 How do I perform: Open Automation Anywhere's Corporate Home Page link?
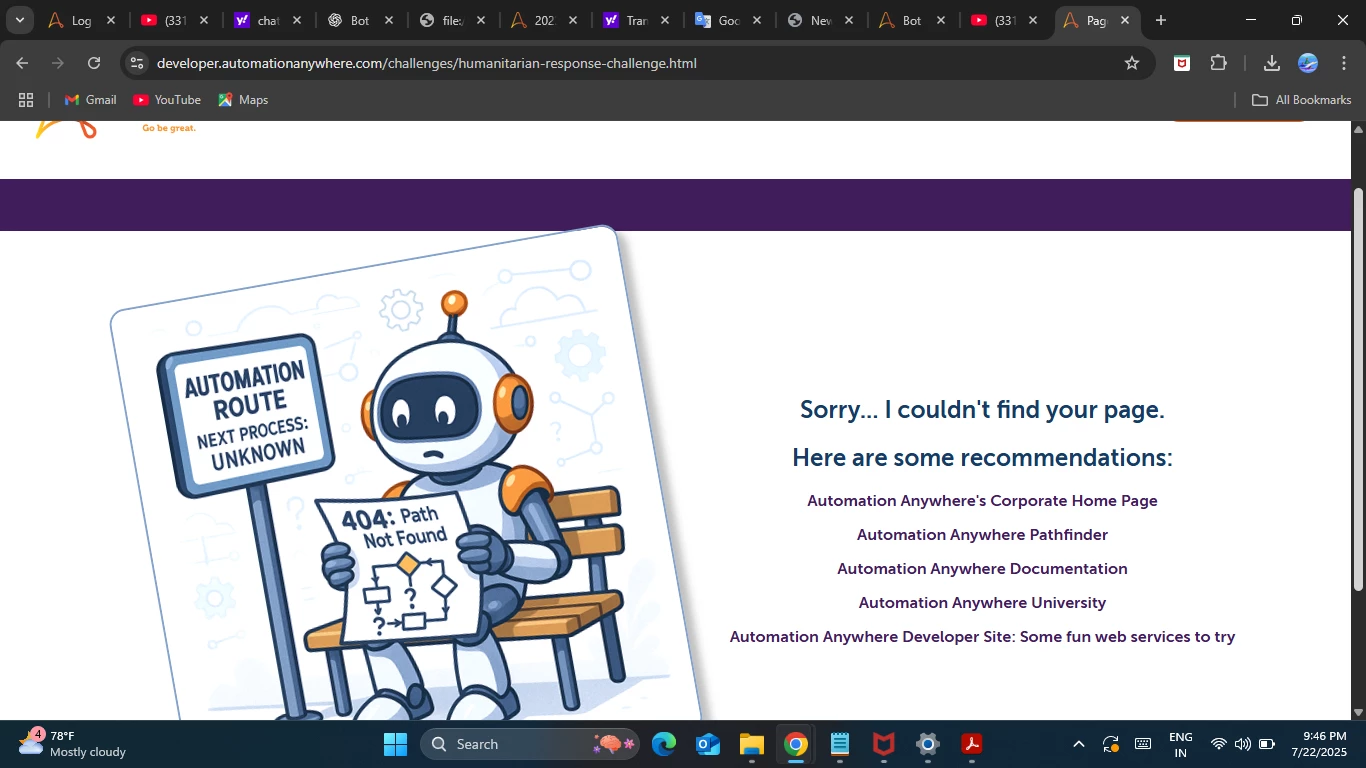tap(982, 501)
